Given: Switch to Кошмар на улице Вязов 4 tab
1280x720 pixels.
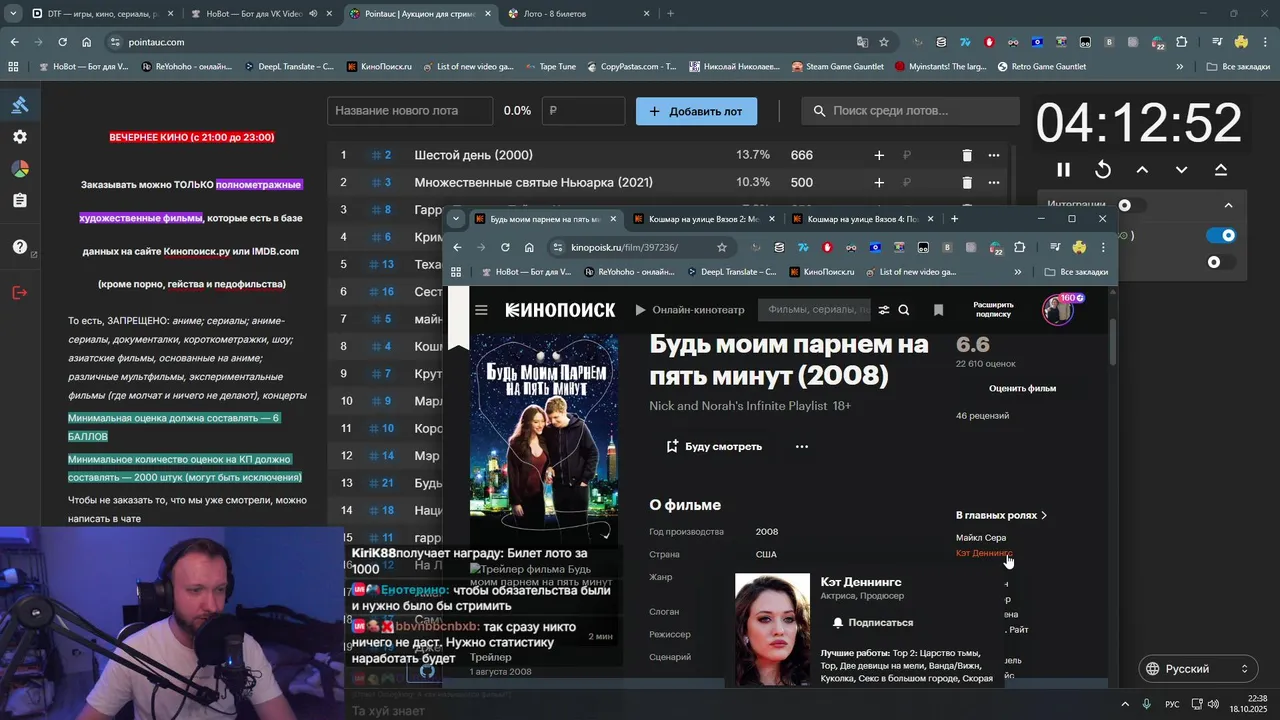Looking at the screenshot, I should click(x=864, y=218).
